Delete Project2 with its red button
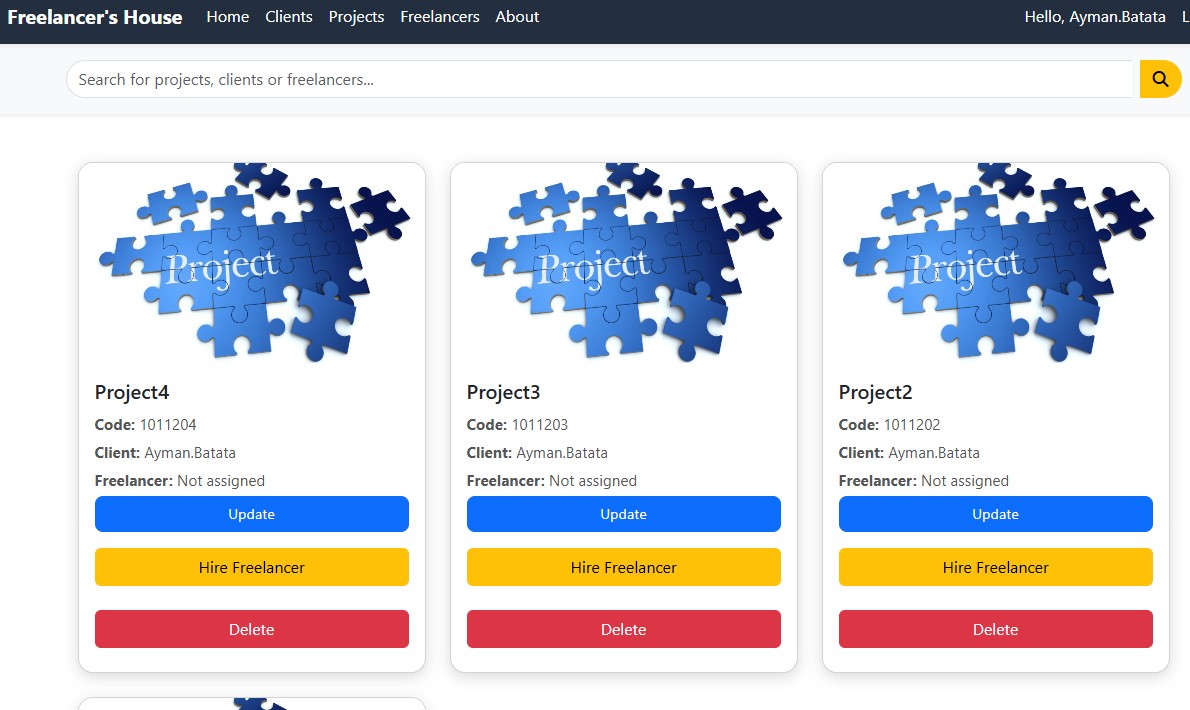Screen dimensions: 1190x710 [996, 629]
